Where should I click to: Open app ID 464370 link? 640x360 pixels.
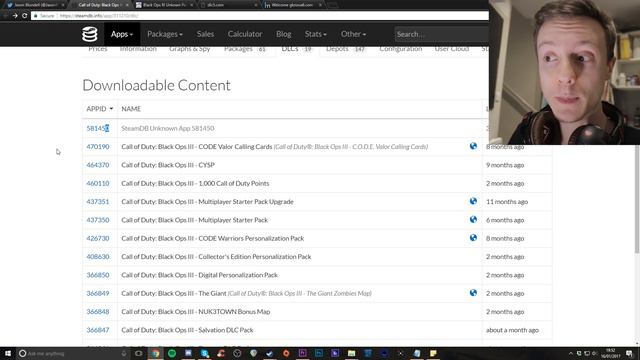coord(98,165)
